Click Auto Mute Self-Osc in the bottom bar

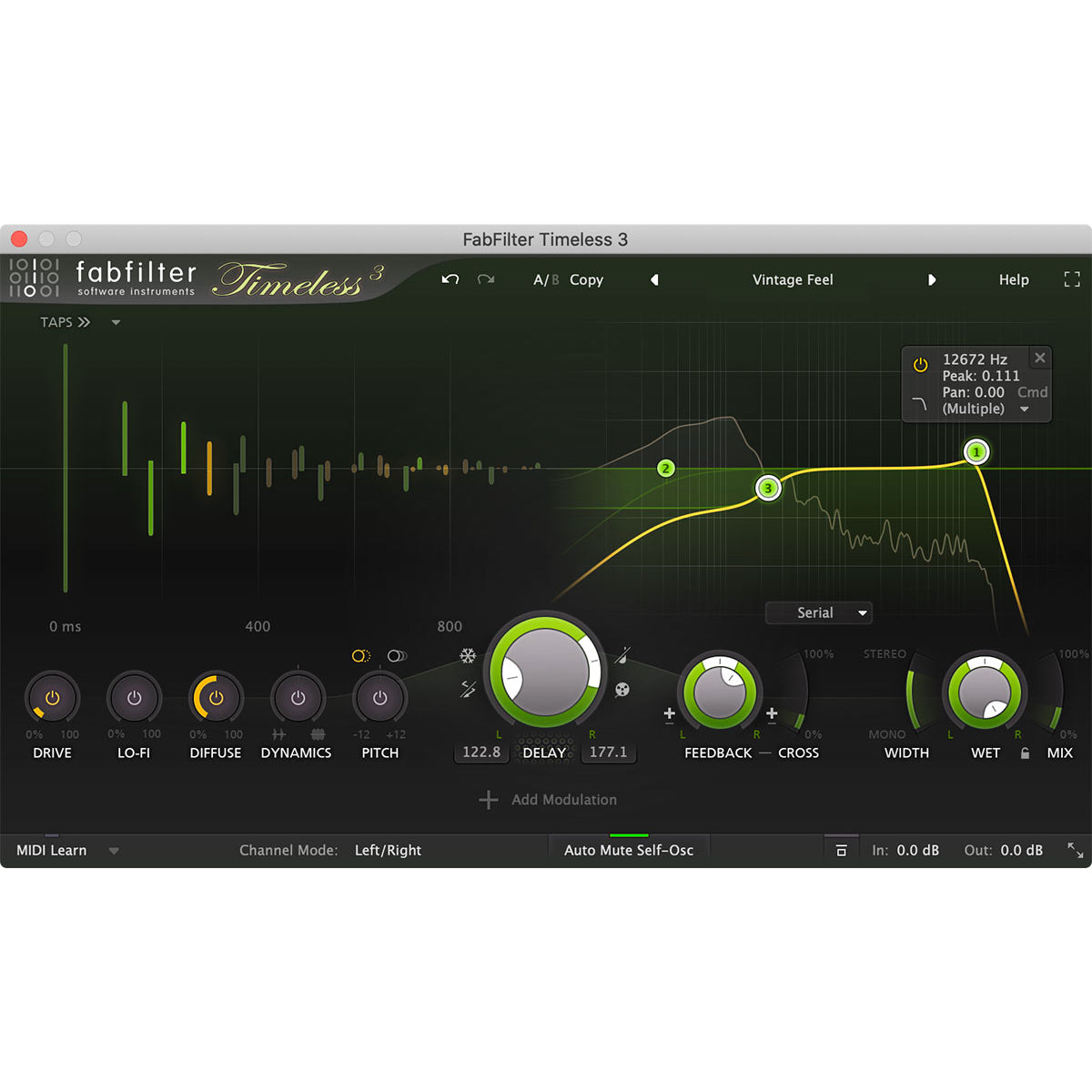coord(629,849)
